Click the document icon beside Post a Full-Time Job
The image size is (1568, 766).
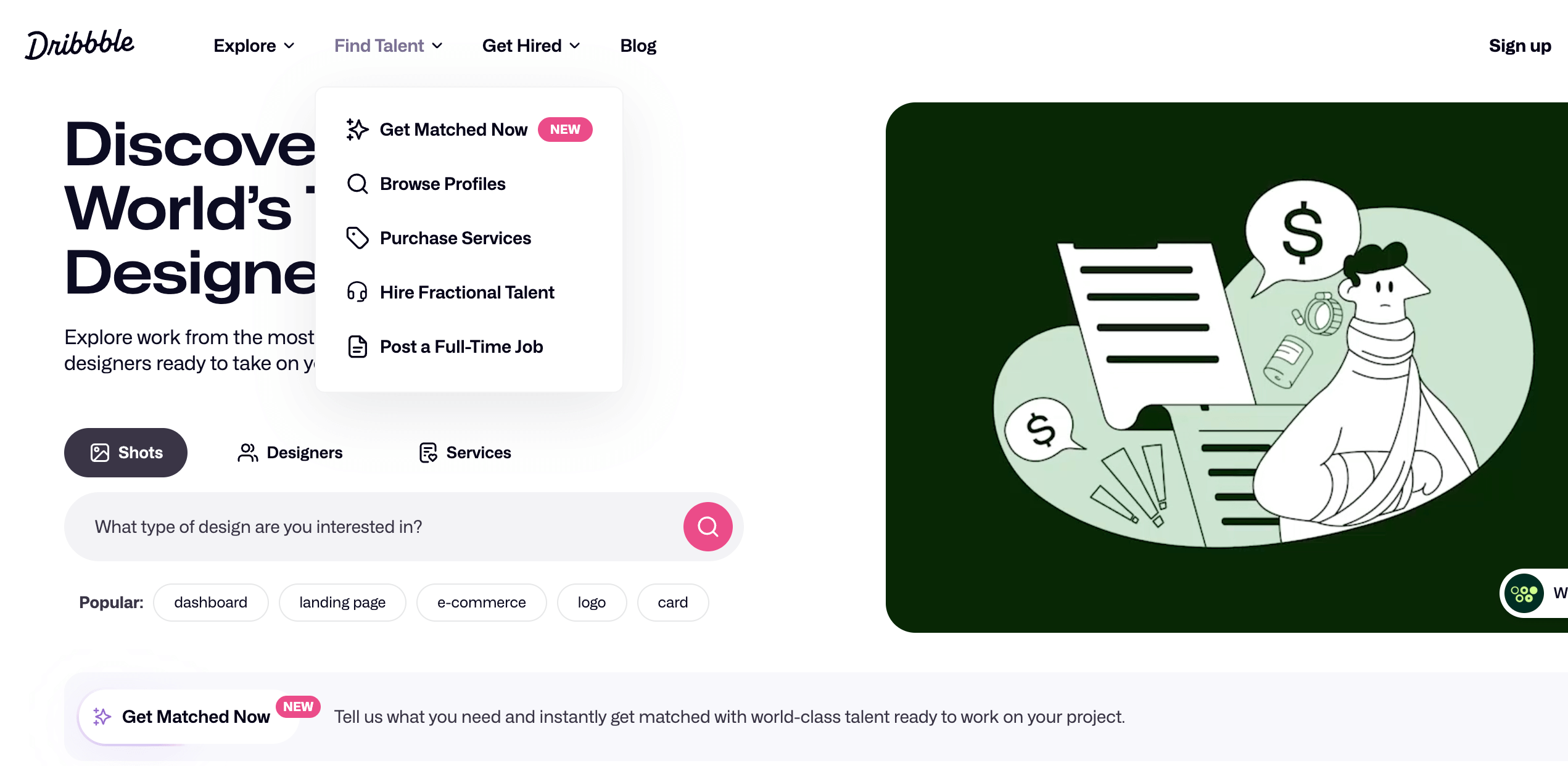click(x=357, y=347)
